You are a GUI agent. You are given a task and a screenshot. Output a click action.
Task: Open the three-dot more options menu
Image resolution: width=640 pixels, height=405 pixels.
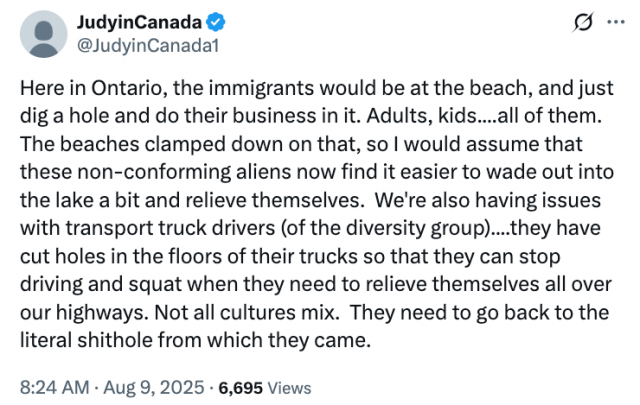[x=610, y=22]
